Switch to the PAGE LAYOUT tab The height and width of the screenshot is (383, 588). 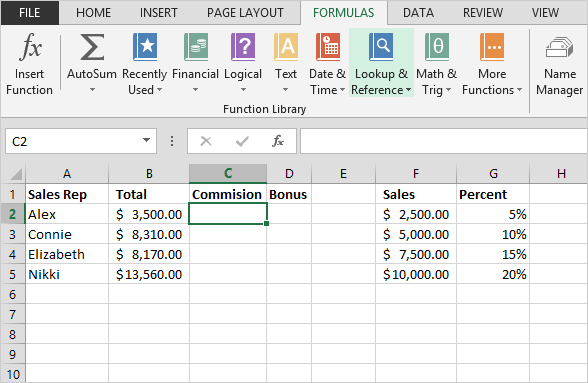click(245, 13)
